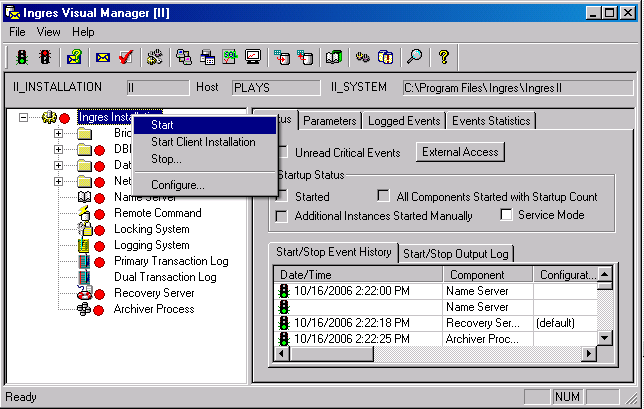Screen dimensions: 644x409
Task: Open the Help menu
Action: (x=83, y=32)
